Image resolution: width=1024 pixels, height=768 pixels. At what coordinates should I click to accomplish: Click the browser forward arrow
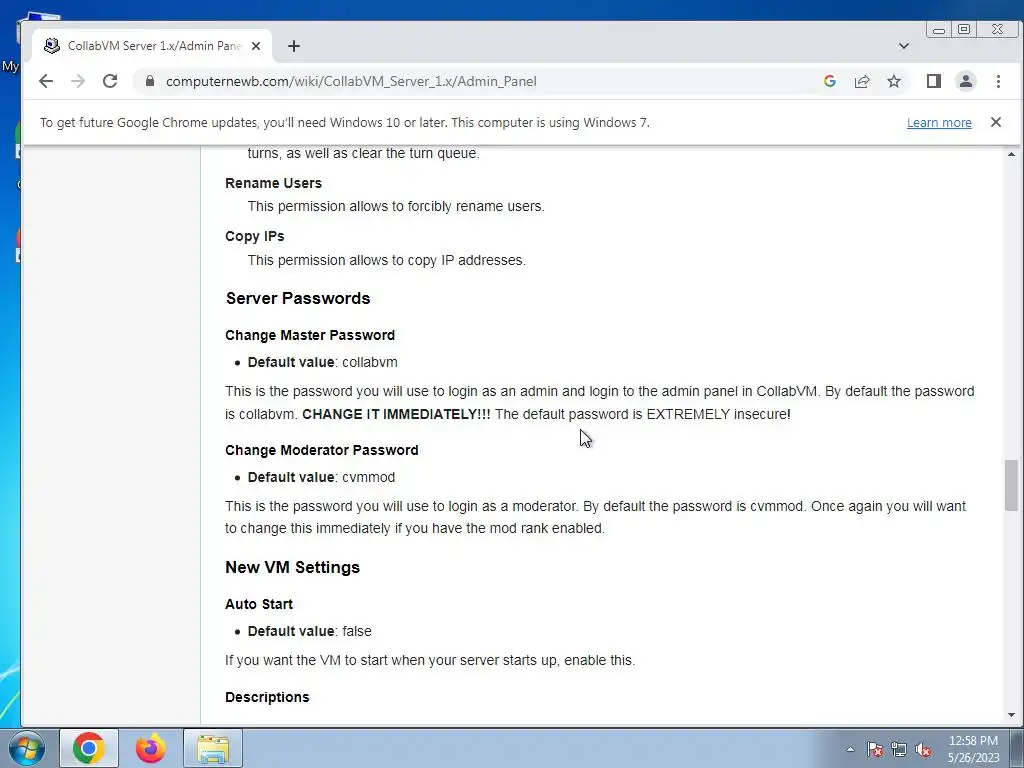click(78, 81)
